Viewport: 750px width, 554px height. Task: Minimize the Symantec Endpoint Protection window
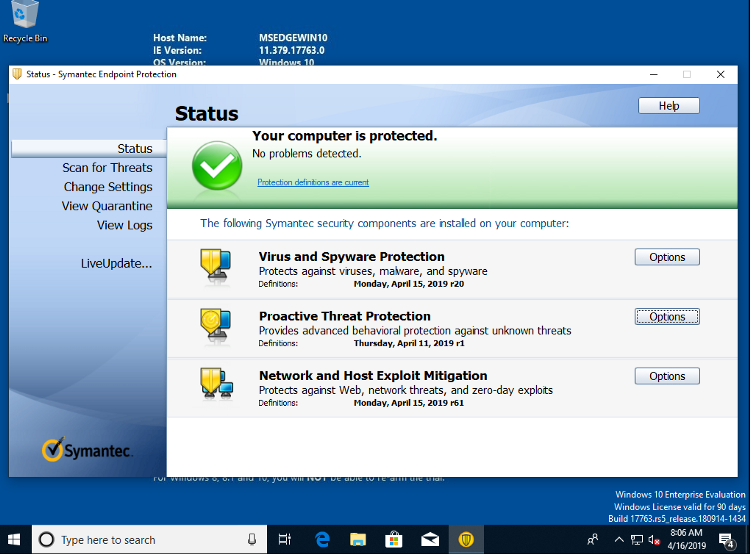(654, 74)
